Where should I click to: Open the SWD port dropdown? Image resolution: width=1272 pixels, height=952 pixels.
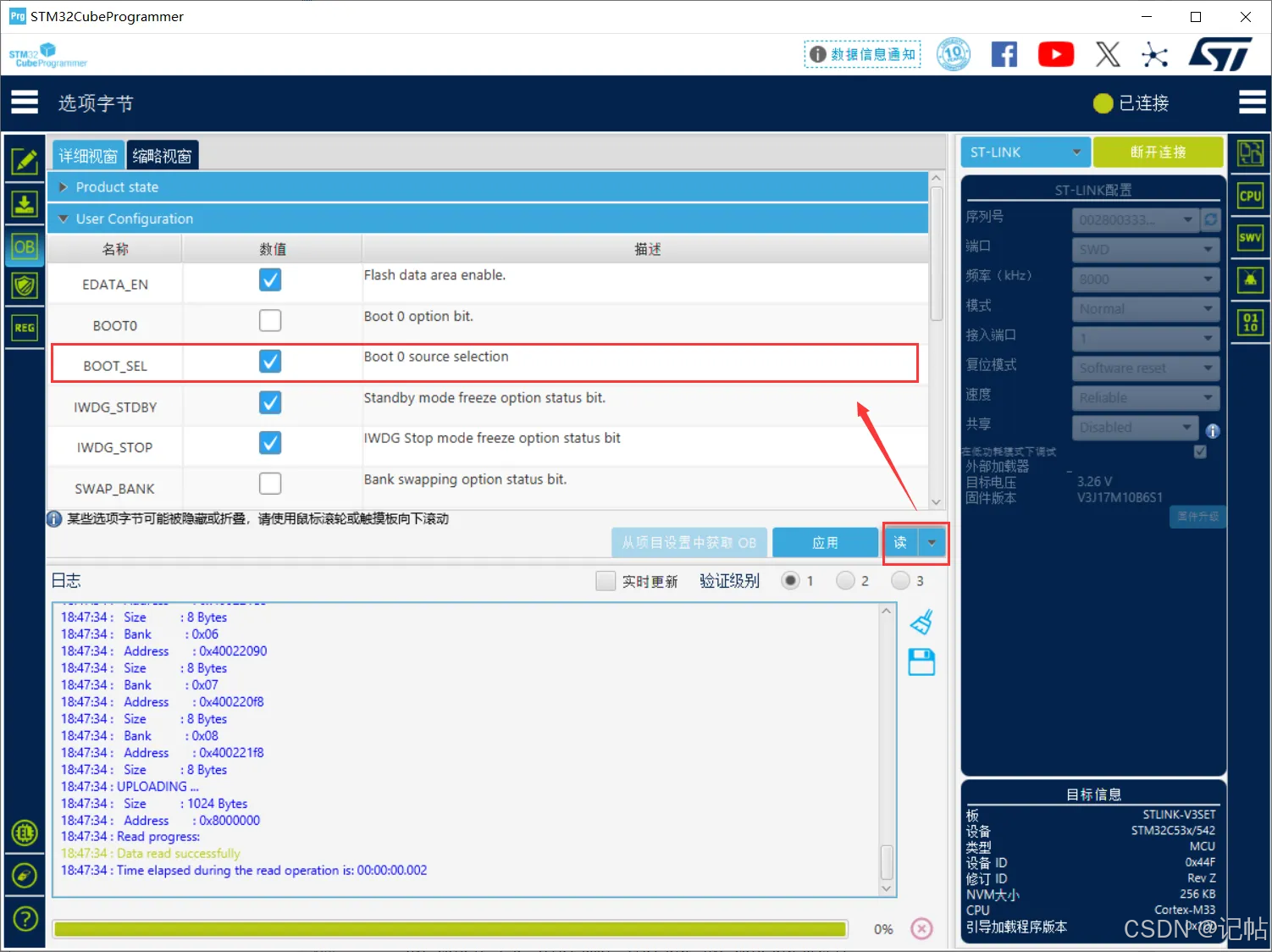click(1146, 250)
